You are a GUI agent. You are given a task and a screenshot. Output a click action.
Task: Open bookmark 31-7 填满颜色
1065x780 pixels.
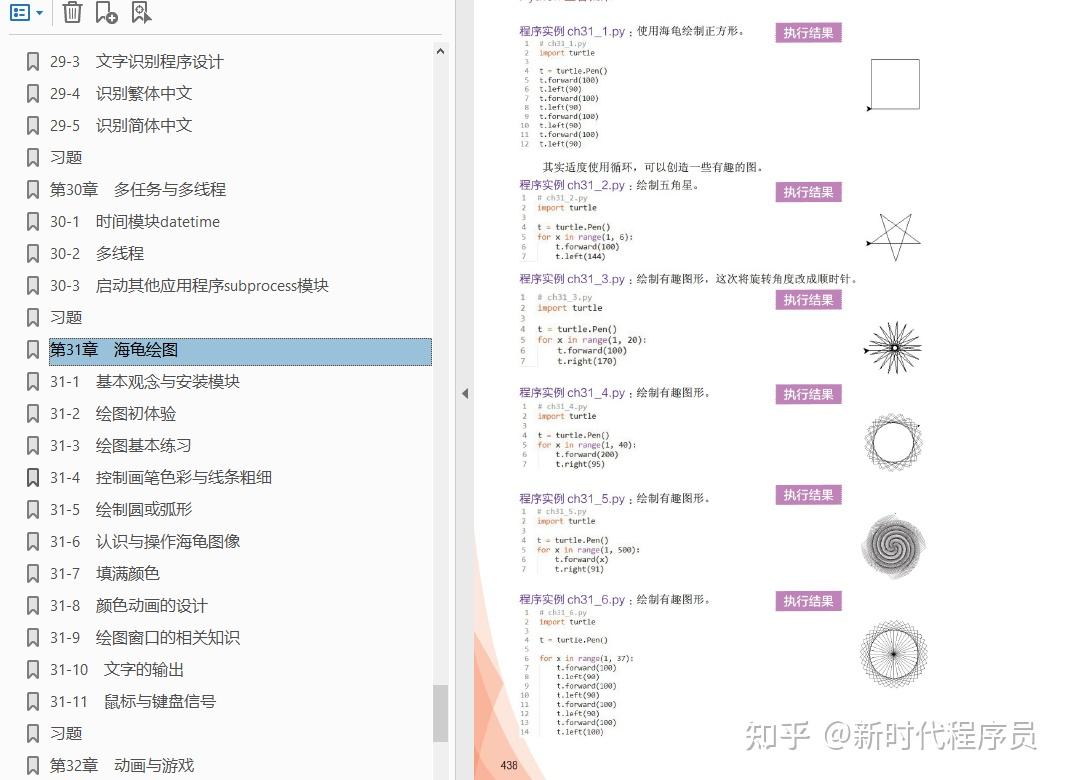(105, 573)
